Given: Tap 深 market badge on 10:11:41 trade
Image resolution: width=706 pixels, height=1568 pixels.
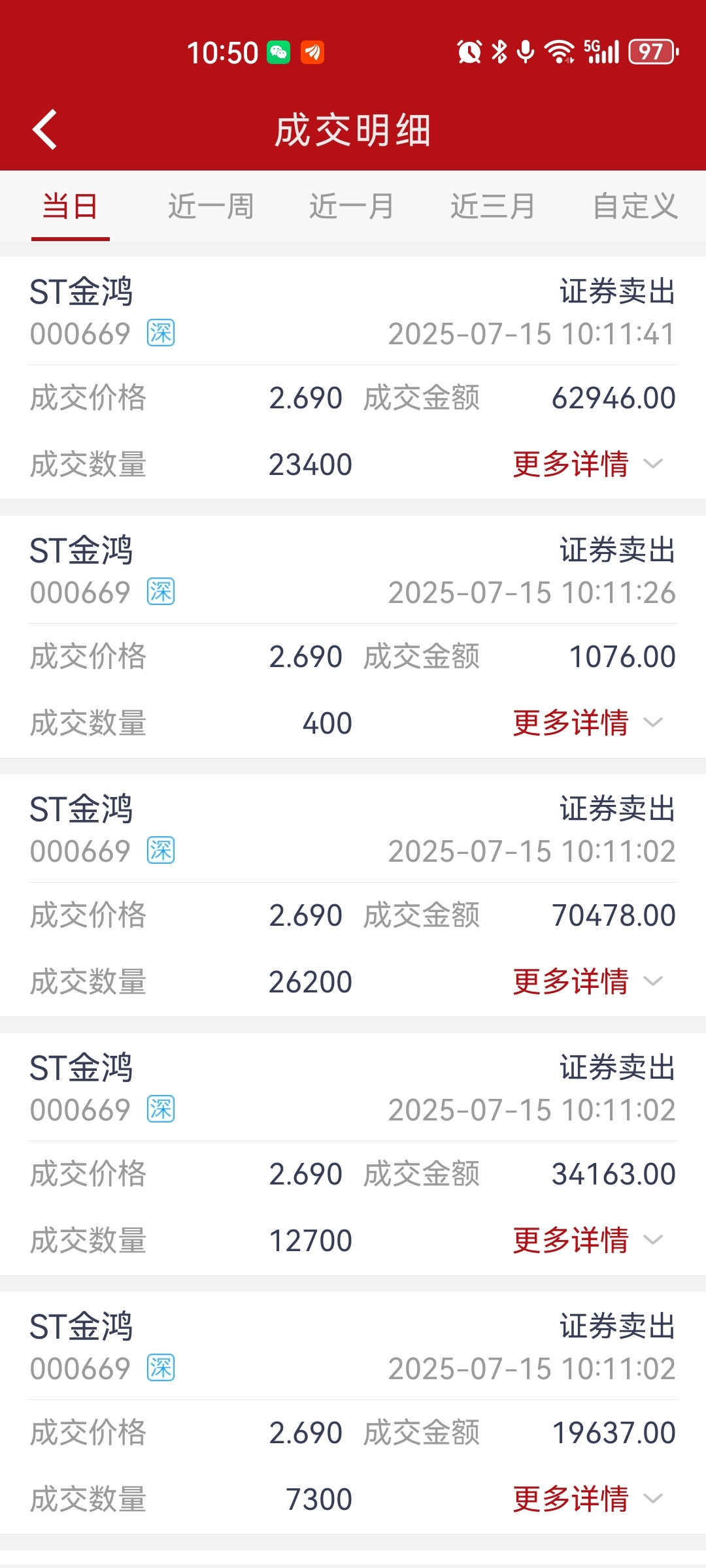Looking at the screenshot, I should point(161,333).
